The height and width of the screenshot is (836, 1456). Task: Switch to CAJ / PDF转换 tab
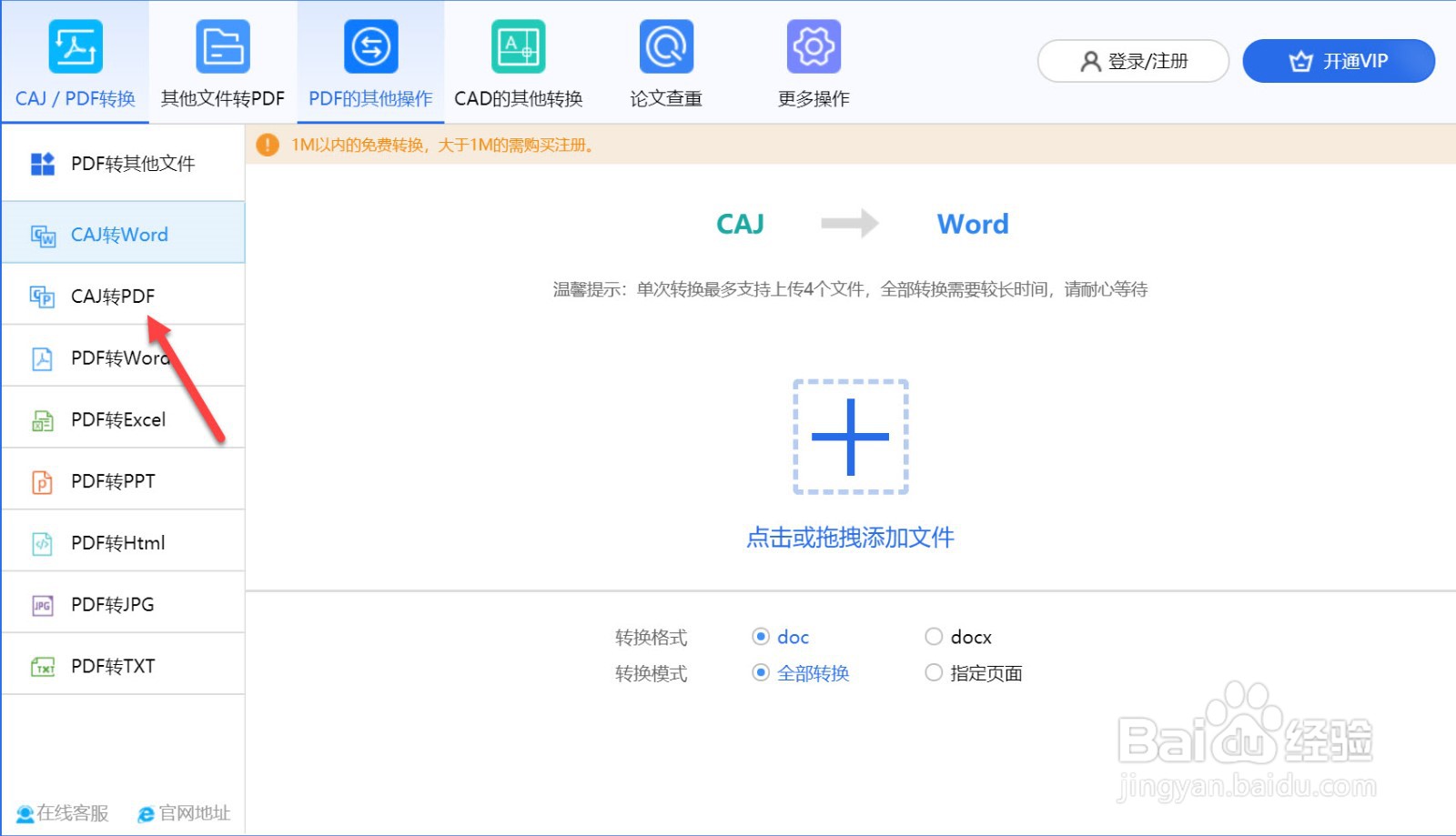tap(76, 62)
